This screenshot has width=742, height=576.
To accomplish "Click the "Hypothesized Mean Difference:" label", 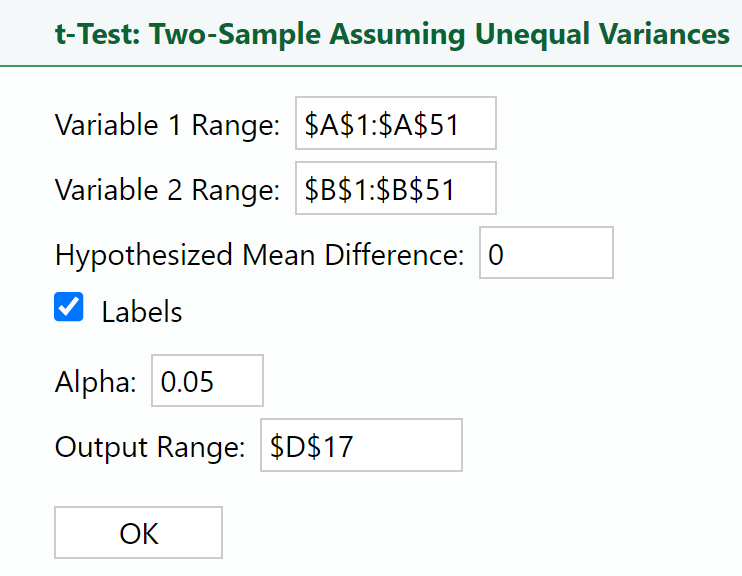I will point(260,255).
